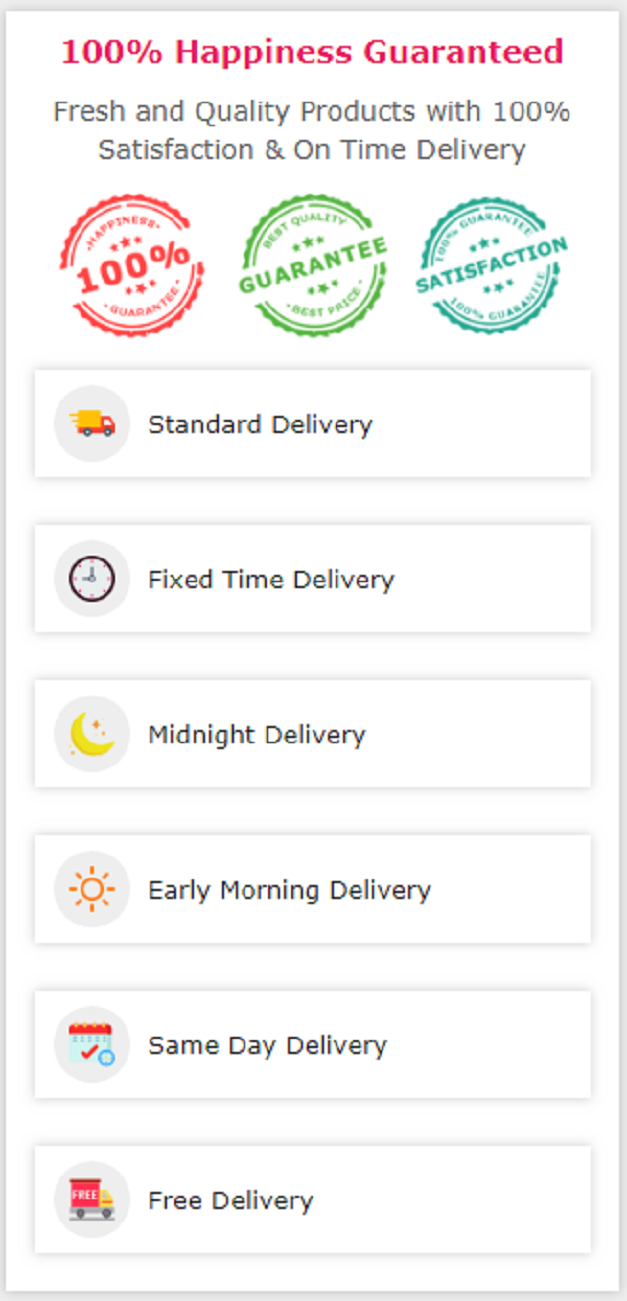Viewport: 627px width, 1301px height.
Task: Select the Fixed Time Delivery label
Action: click(271, 579)
